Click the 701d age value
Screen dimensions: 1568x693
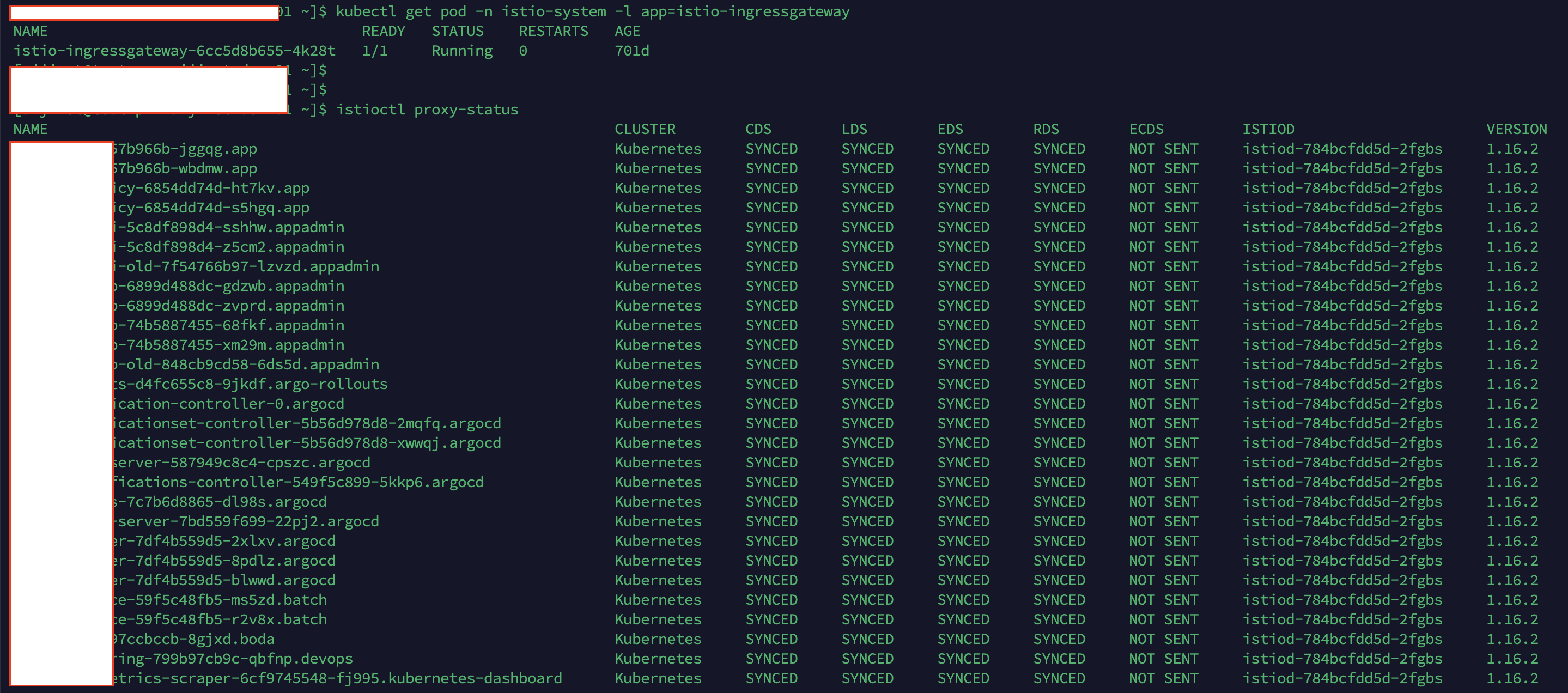pyautogui.click(x=631, y=51)
